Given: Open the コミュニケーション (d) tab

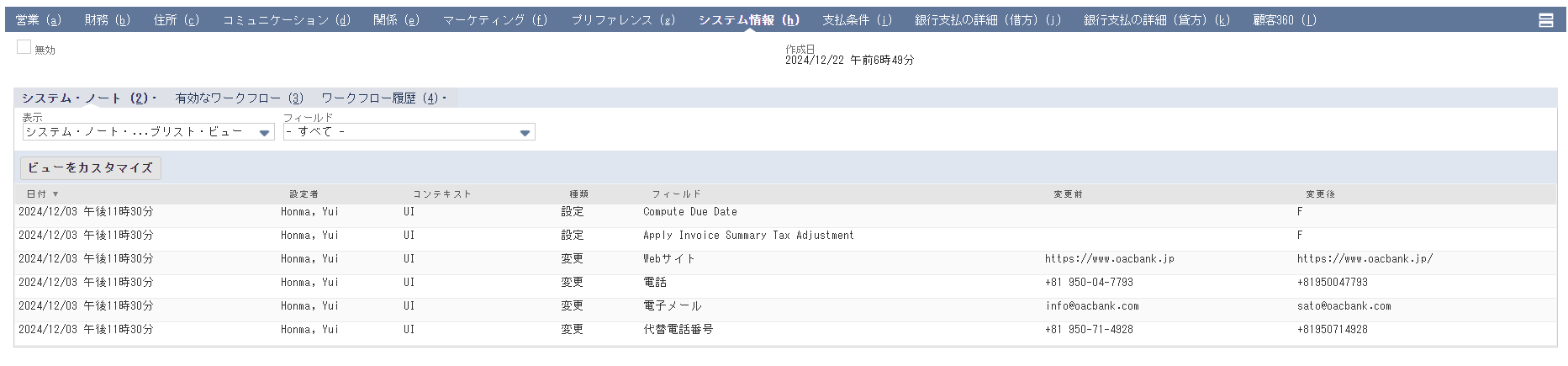Looking at the screenshot, I should [286, 20].
